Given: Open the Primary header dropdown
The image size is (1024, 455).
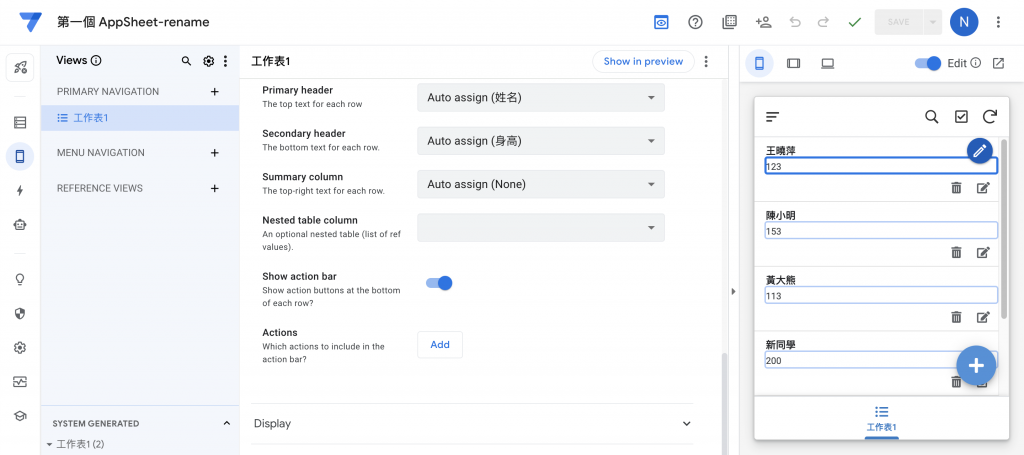Looking at the screenshot, I should 540,98.
